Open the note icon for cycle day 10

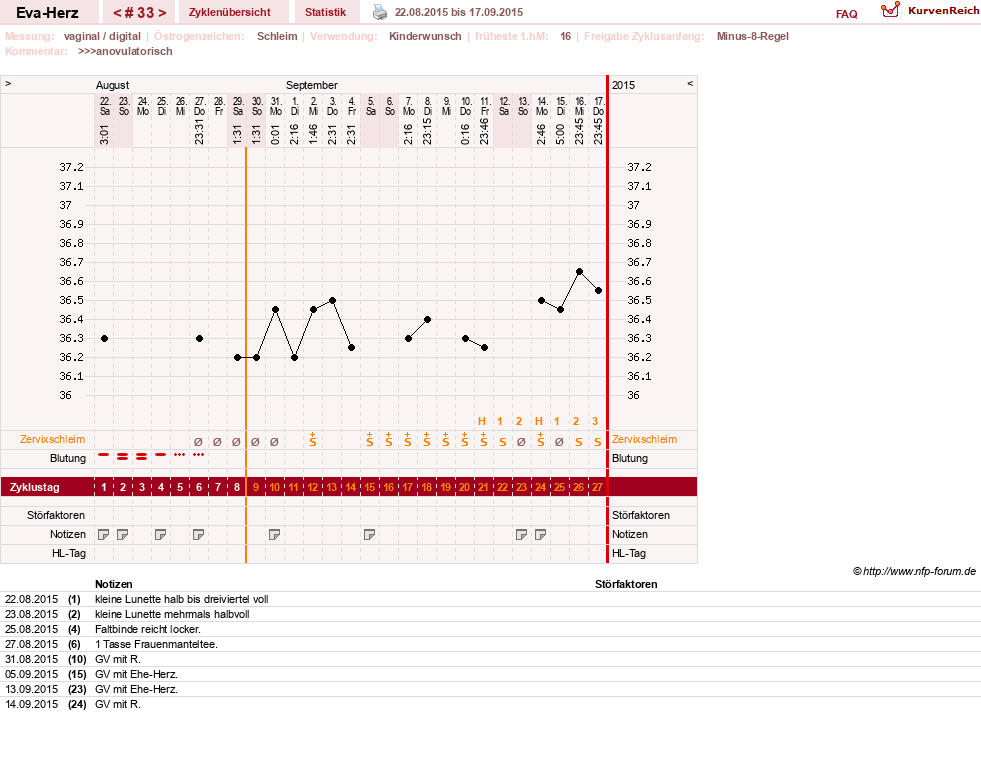(274, 535)
